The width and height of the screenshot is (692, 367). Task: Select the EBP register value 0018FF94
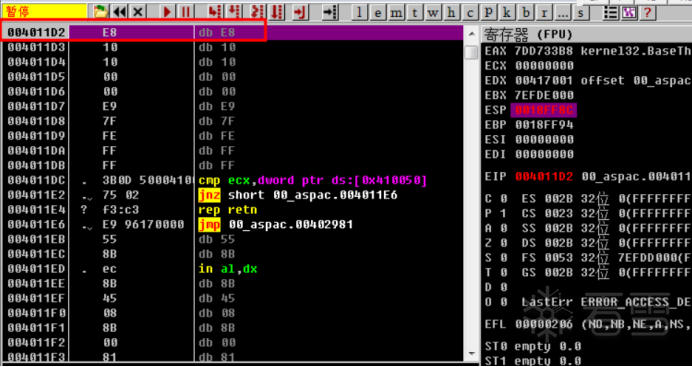pos(544,125)
